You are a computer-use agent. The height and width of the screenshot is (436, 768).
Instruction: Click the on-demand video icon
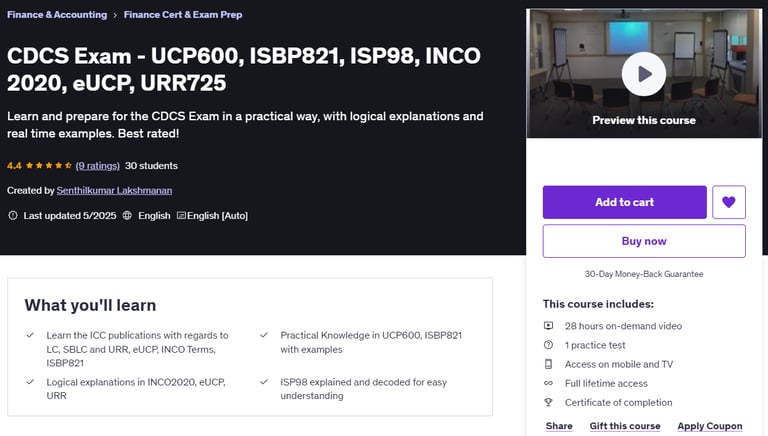(549, 326)
